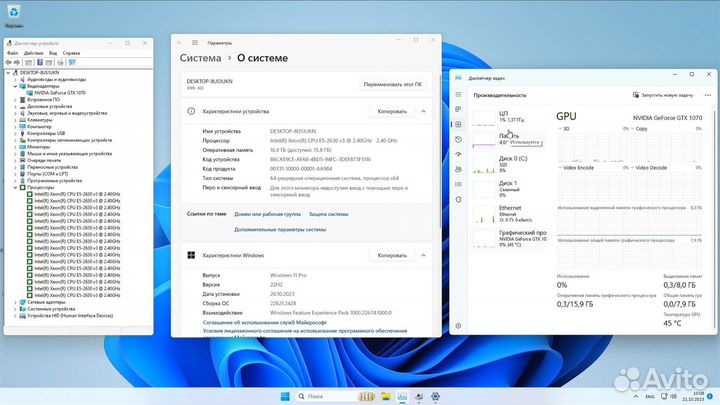Expand Клавиатуры node
Screen dimensions: 720x405
coord(15,120)
